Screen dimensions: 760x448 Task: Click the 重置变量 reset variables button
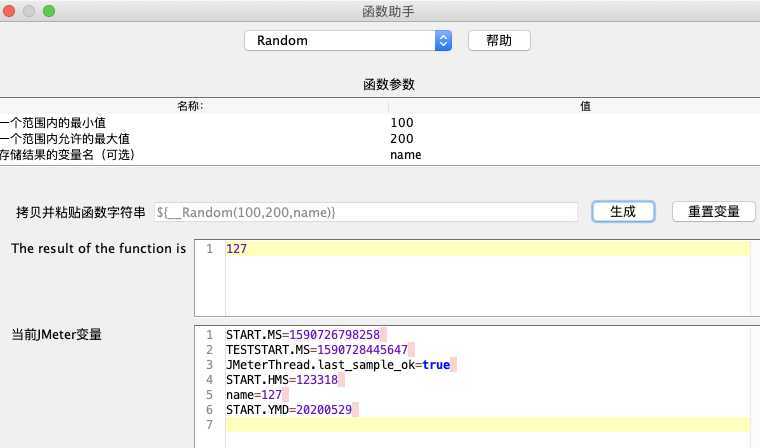click(713, 212)
